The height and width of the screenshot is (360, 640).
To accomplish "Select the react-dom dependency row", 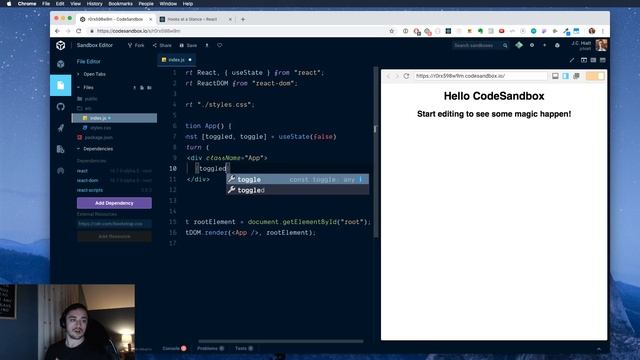I will [x=114, y=180].
